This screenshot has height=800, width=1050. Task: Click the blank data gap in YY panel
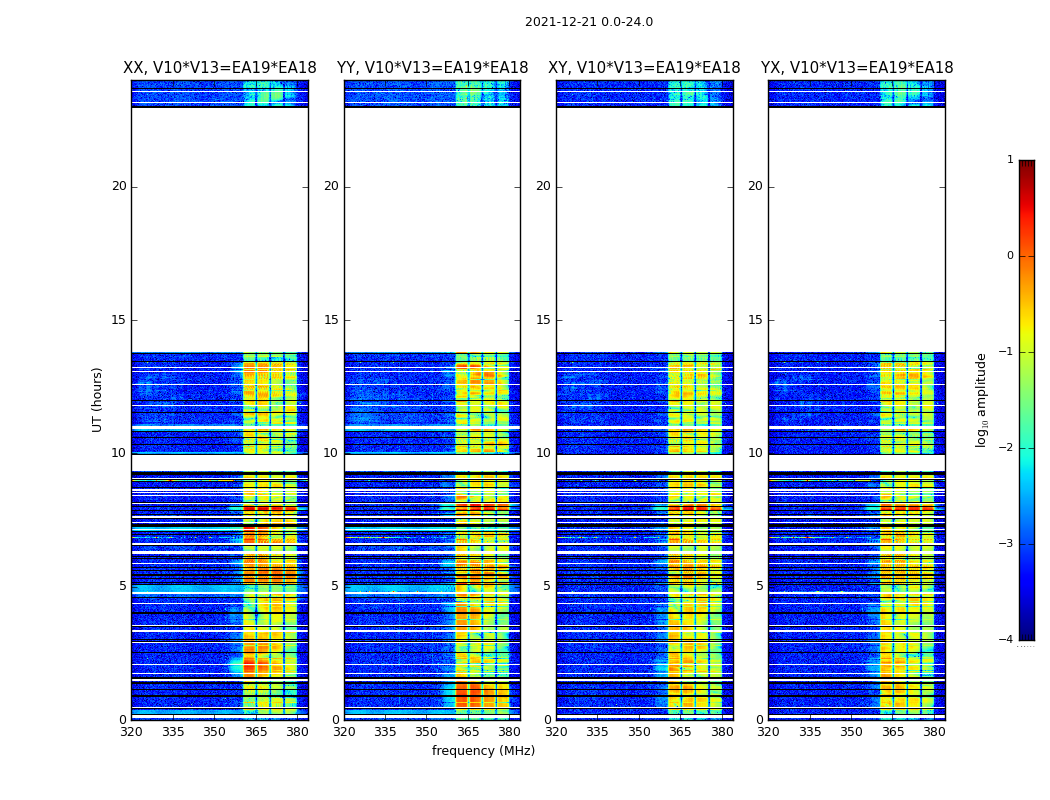click(x=432, y=230)
